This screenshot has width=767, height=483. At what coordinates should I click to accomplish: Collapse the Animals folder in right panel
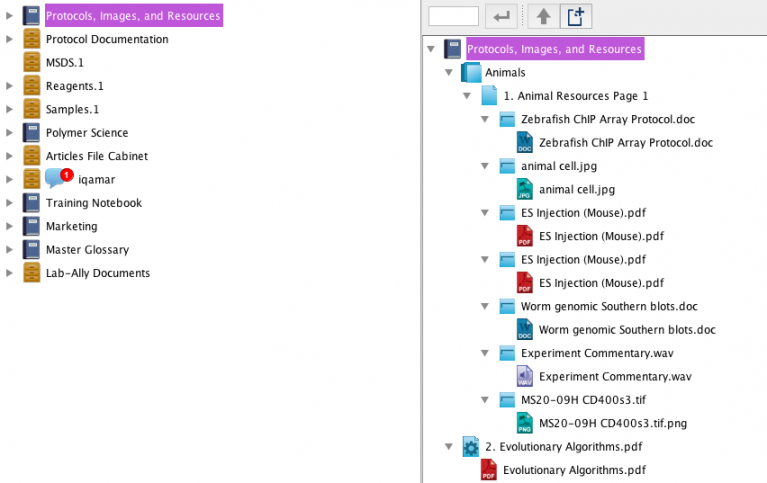(449, 73)
